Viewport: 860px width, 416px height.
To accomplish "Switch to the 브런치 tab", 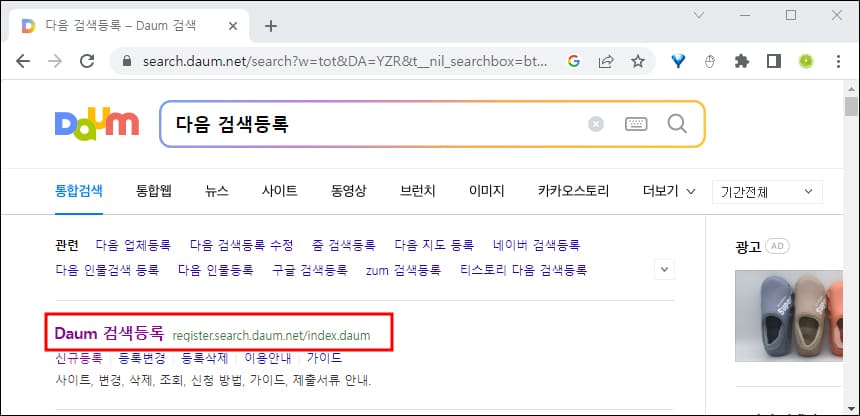I will 418,191.
